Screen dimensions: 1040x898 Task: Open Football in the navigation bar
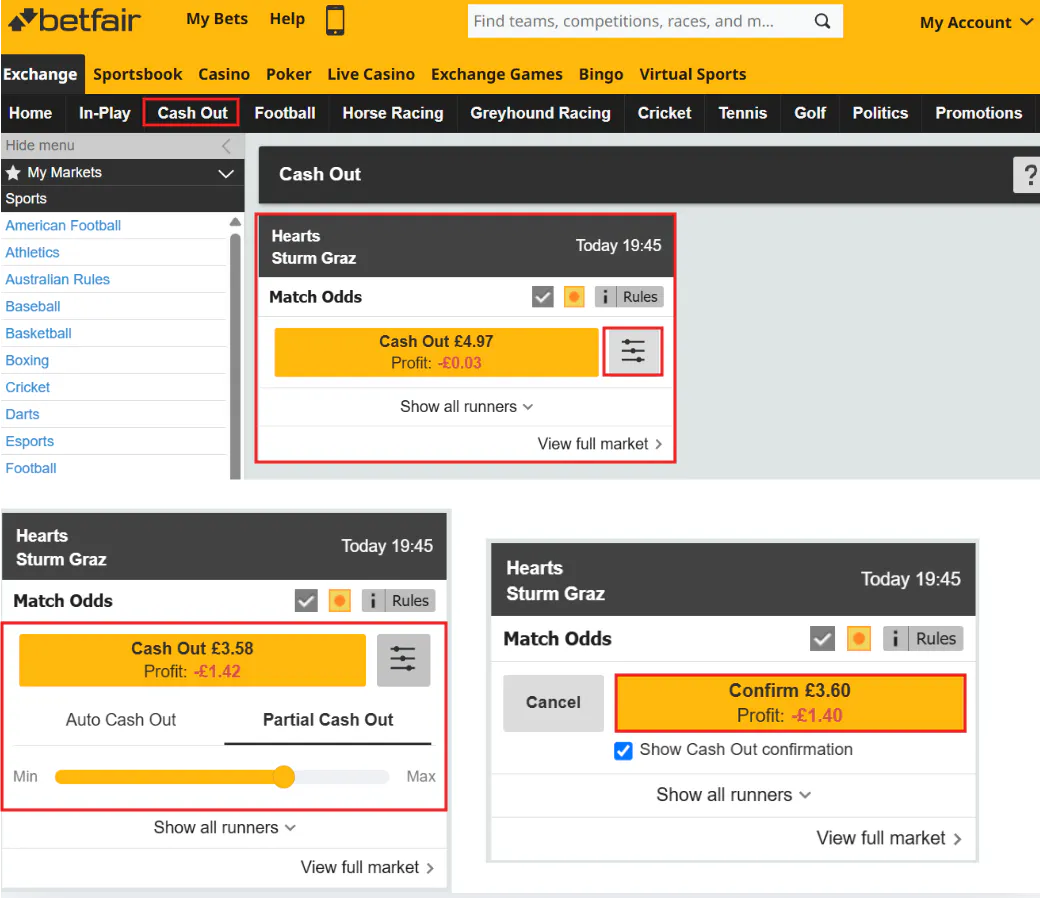pos(285,113)
